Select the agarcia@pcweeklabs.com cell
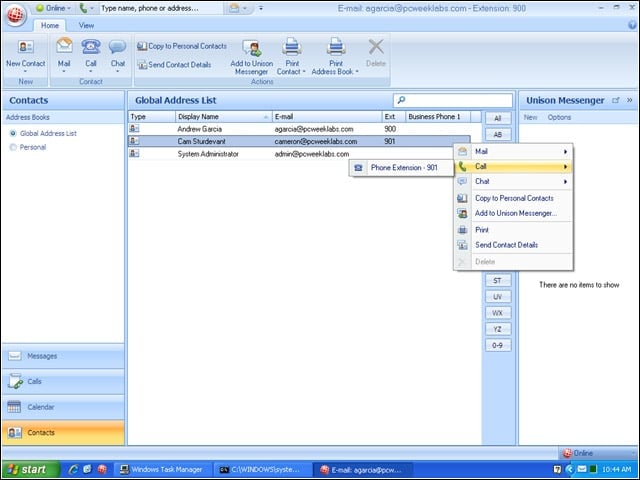 pos(314,129)
